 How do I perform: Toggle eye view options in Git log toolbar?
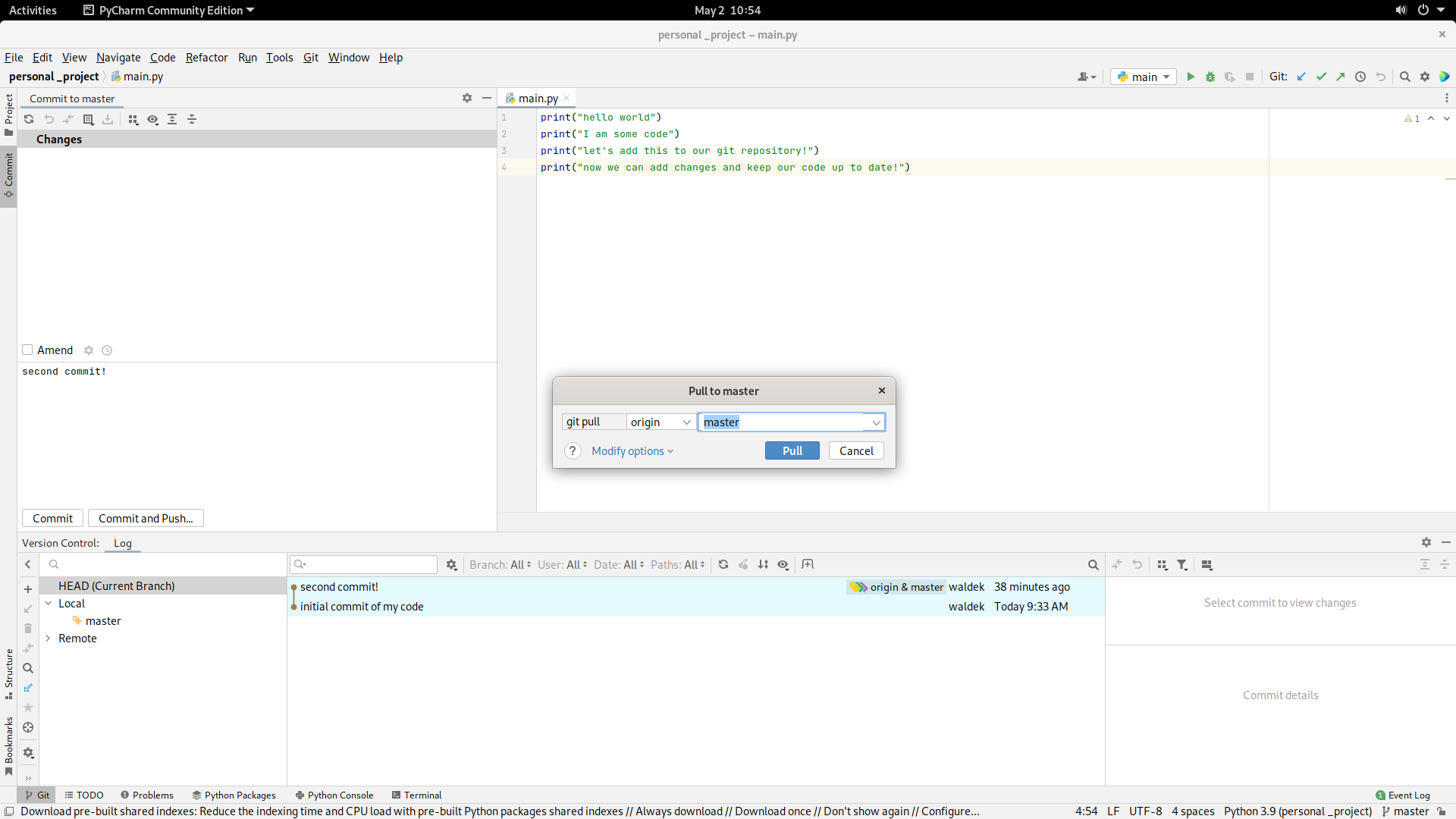coord(783,564)
